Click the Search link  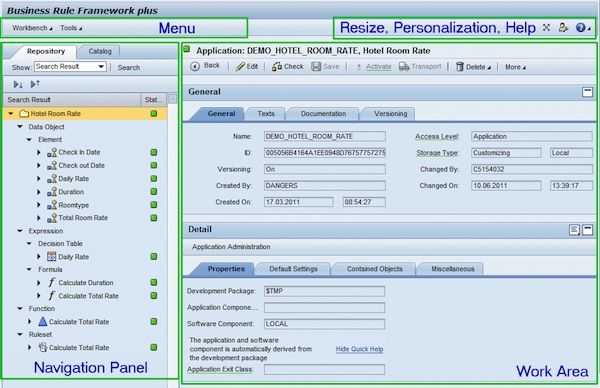[129, 67]
